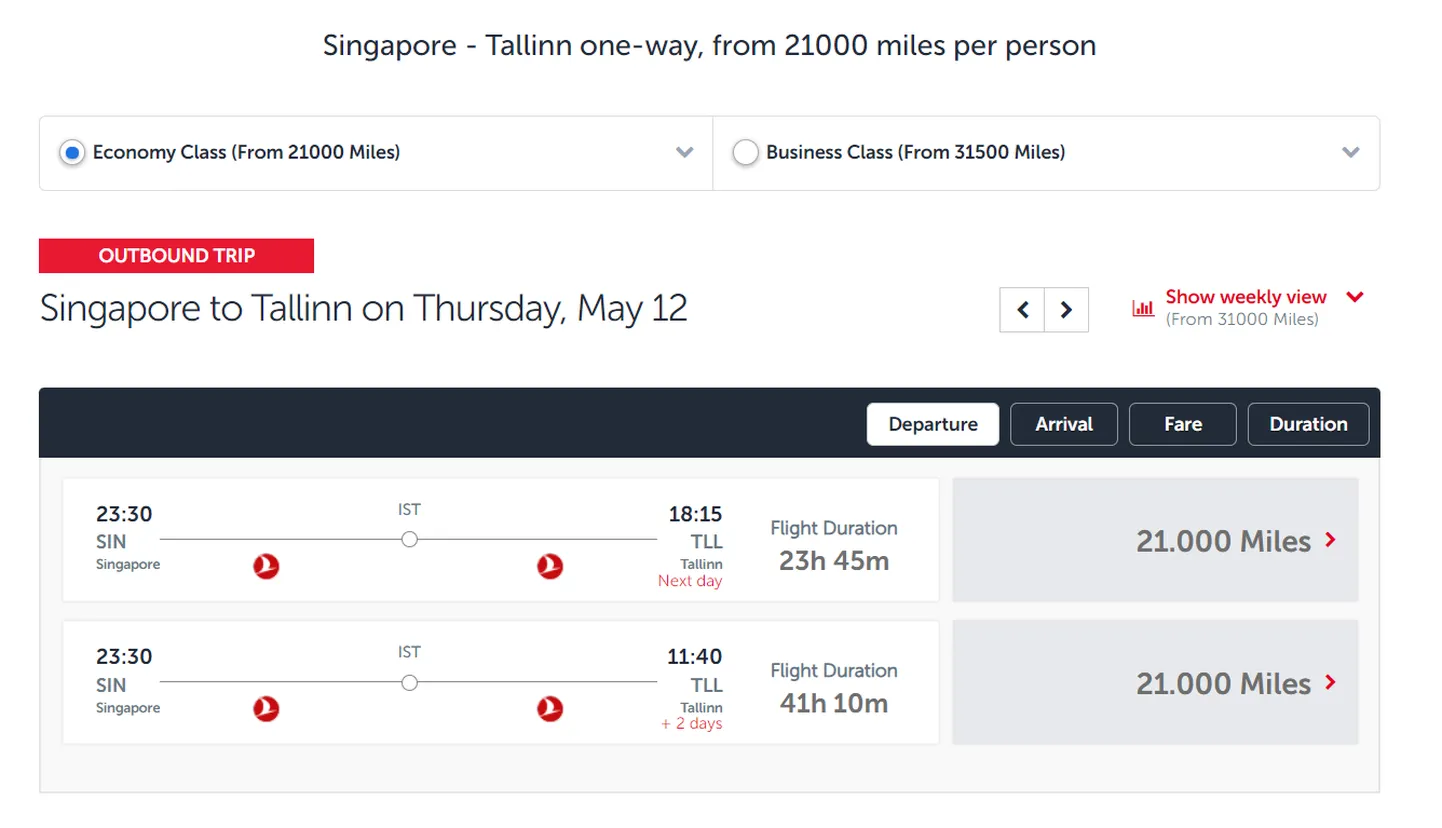
Task: Sort flights by Fare
Action: 1183,424
